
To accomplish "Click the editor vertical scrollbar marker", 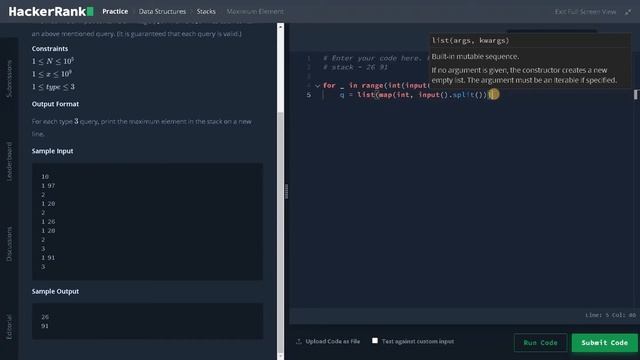I will pos(636,94).
